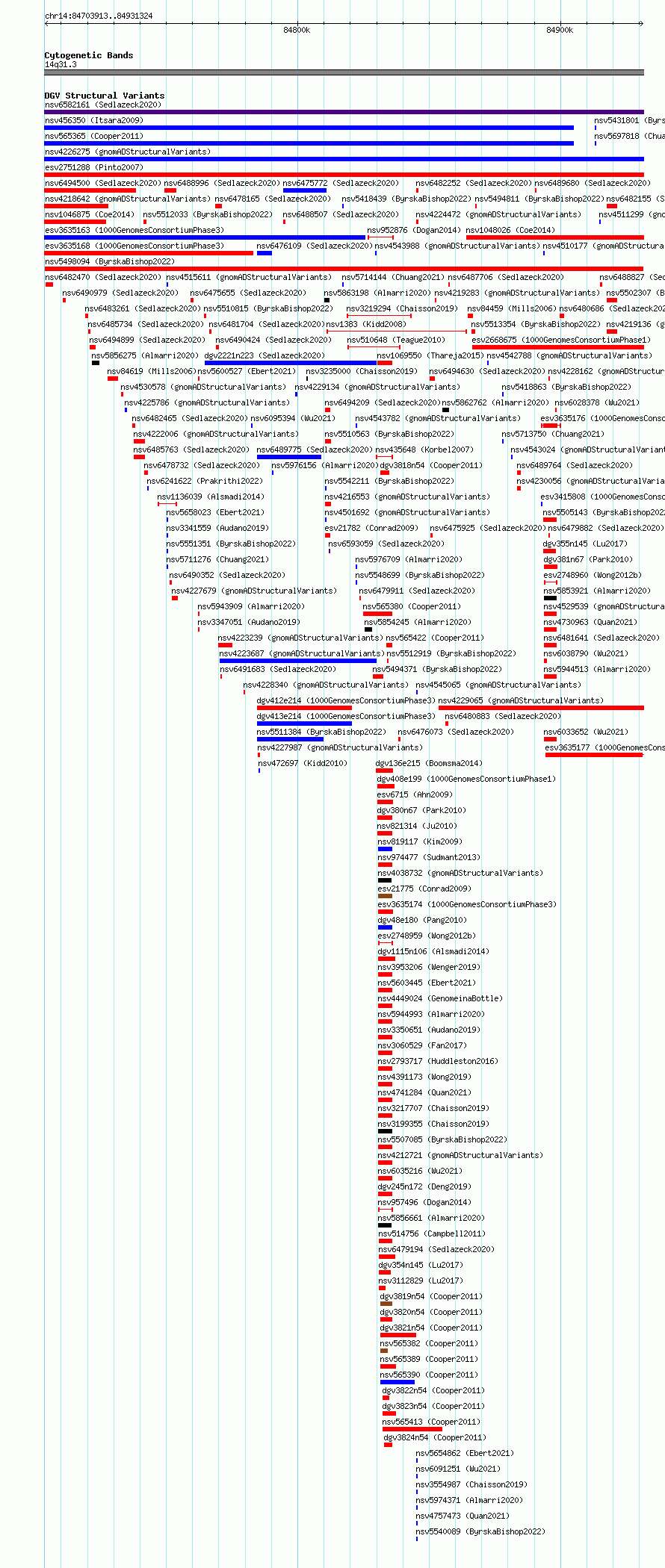Click the dgv381n67 (Park2010) label
This screenshot has height=1568, width=665.
point(588,559)
